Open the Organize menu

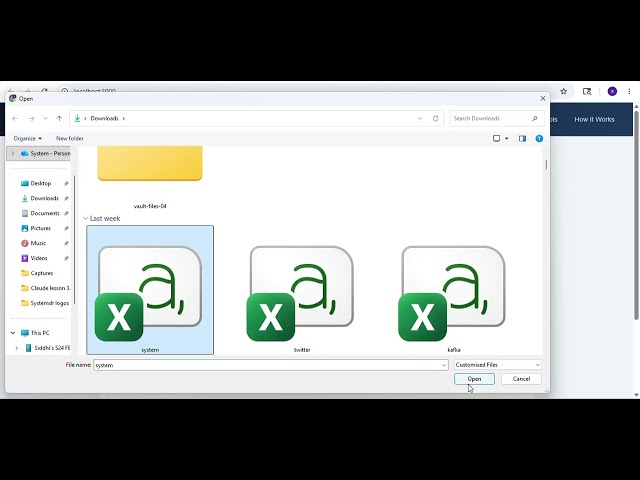(x=27, y=138)
